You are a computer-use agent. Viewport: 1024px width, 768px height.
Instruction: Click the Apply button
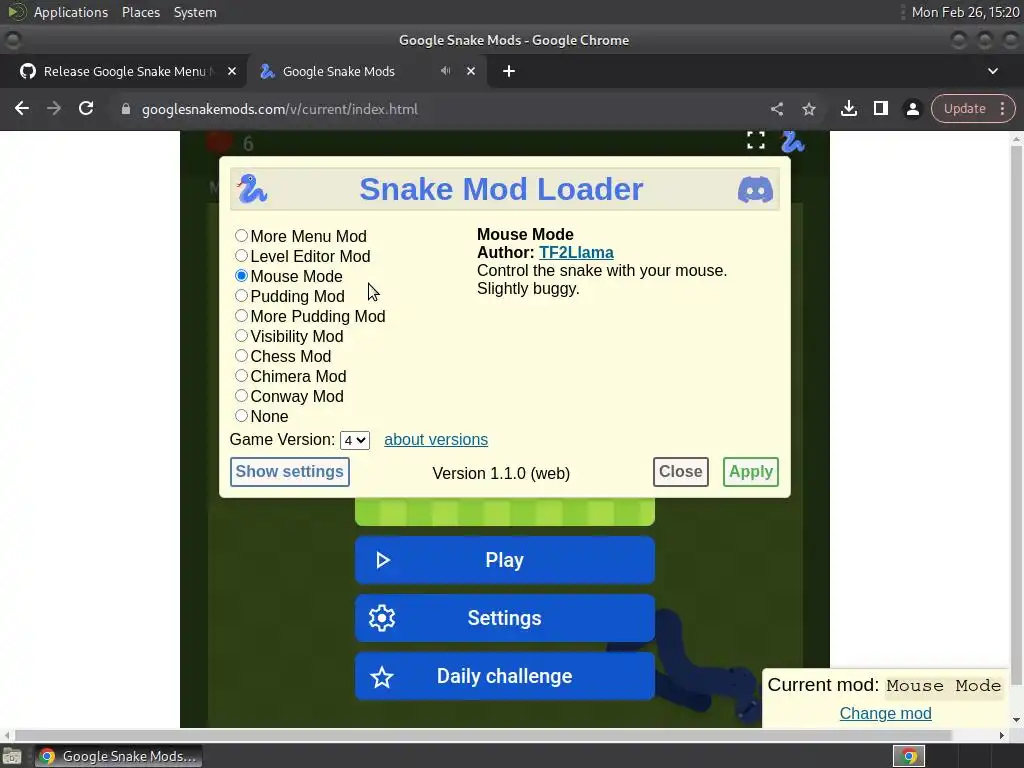(750, 472)
